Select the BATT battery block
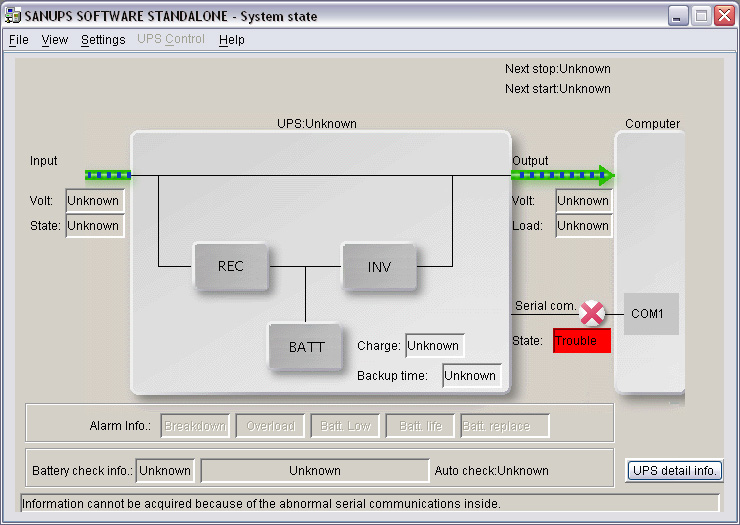The image size is (740, 525). coord(306,347)
